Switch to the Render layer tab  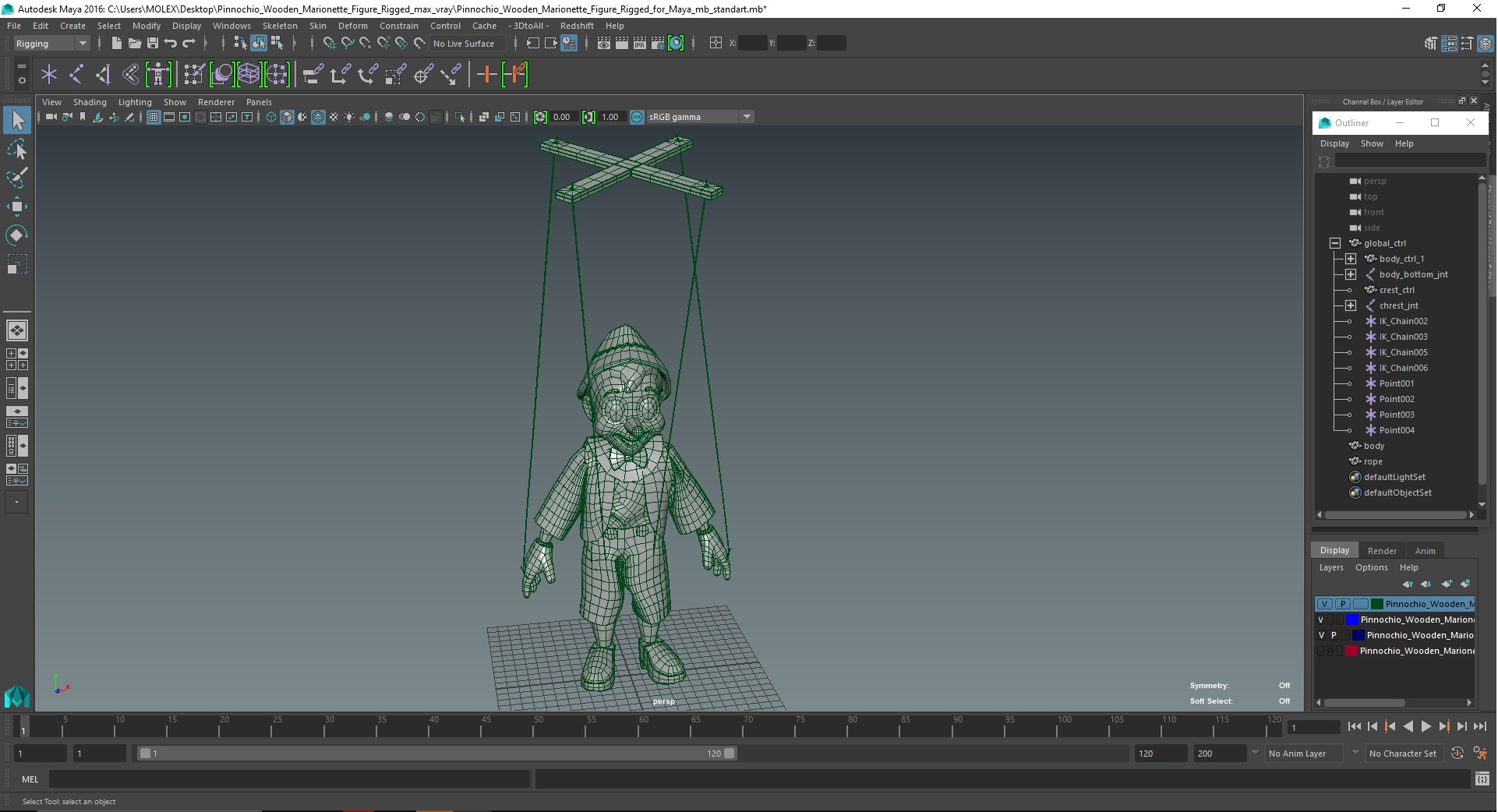[x=1382, y=551]
